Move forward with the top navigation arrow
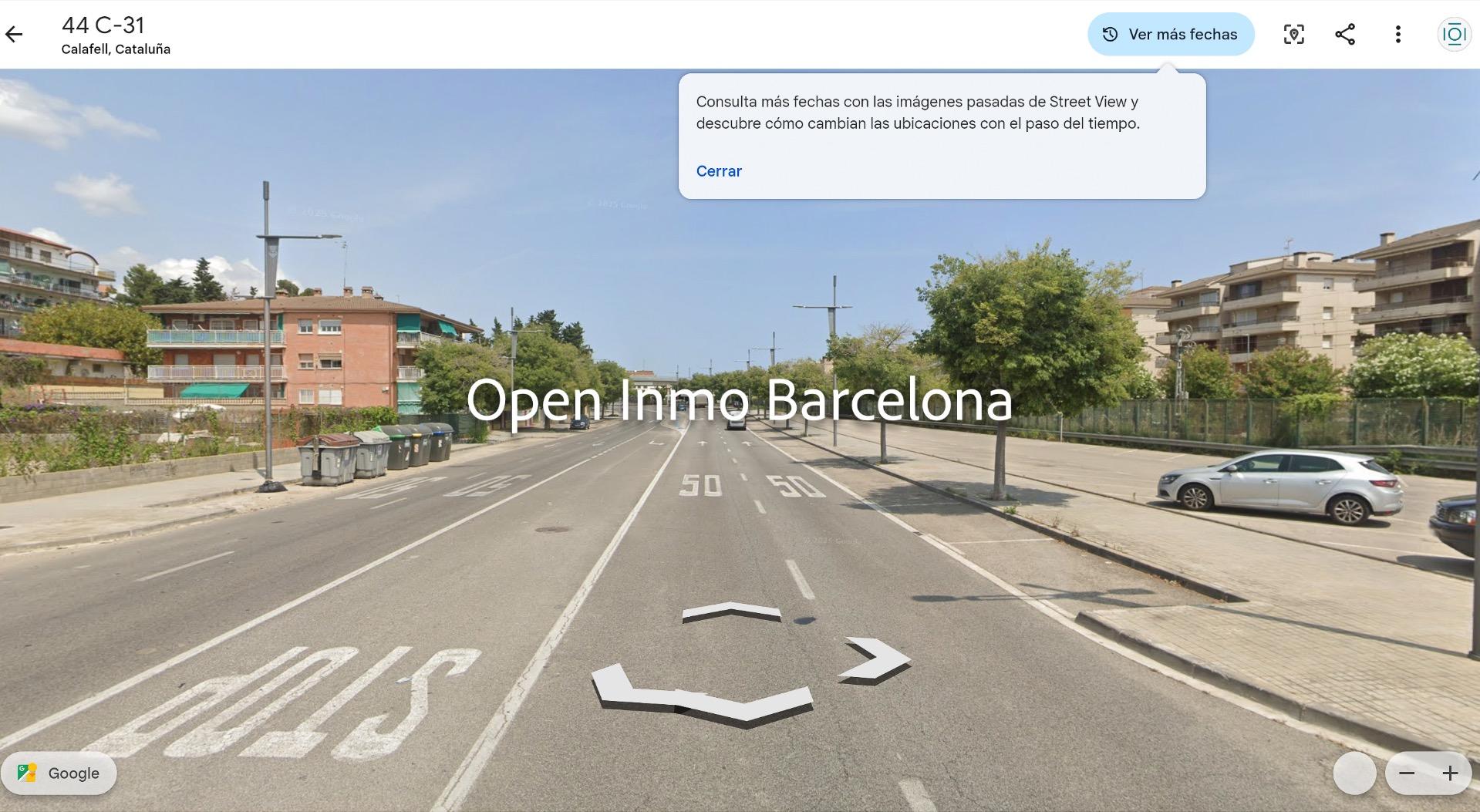 click(x=731, y=612)
